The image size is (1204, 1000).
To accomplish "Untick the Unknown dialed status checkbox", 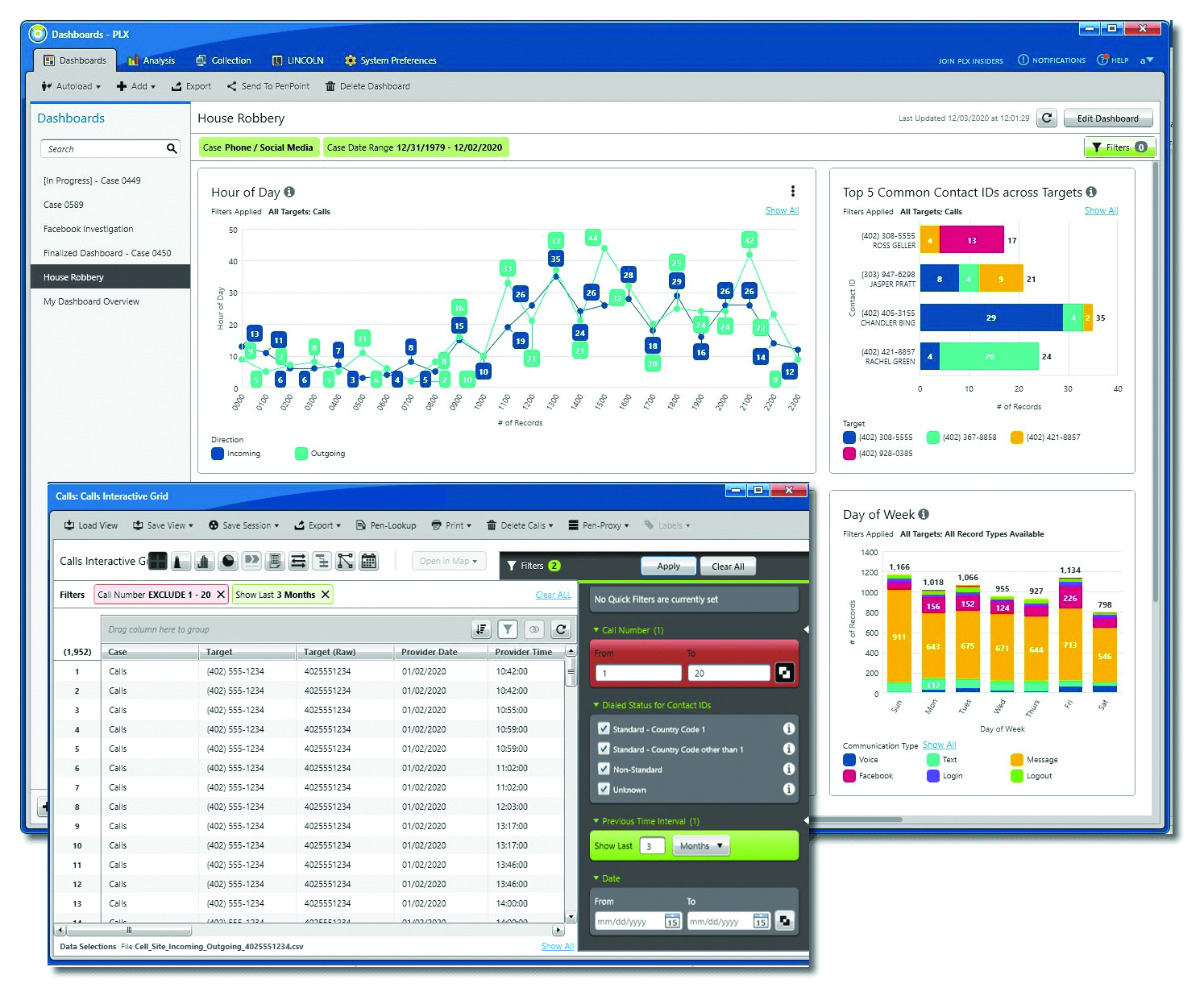I will point(604,789).
